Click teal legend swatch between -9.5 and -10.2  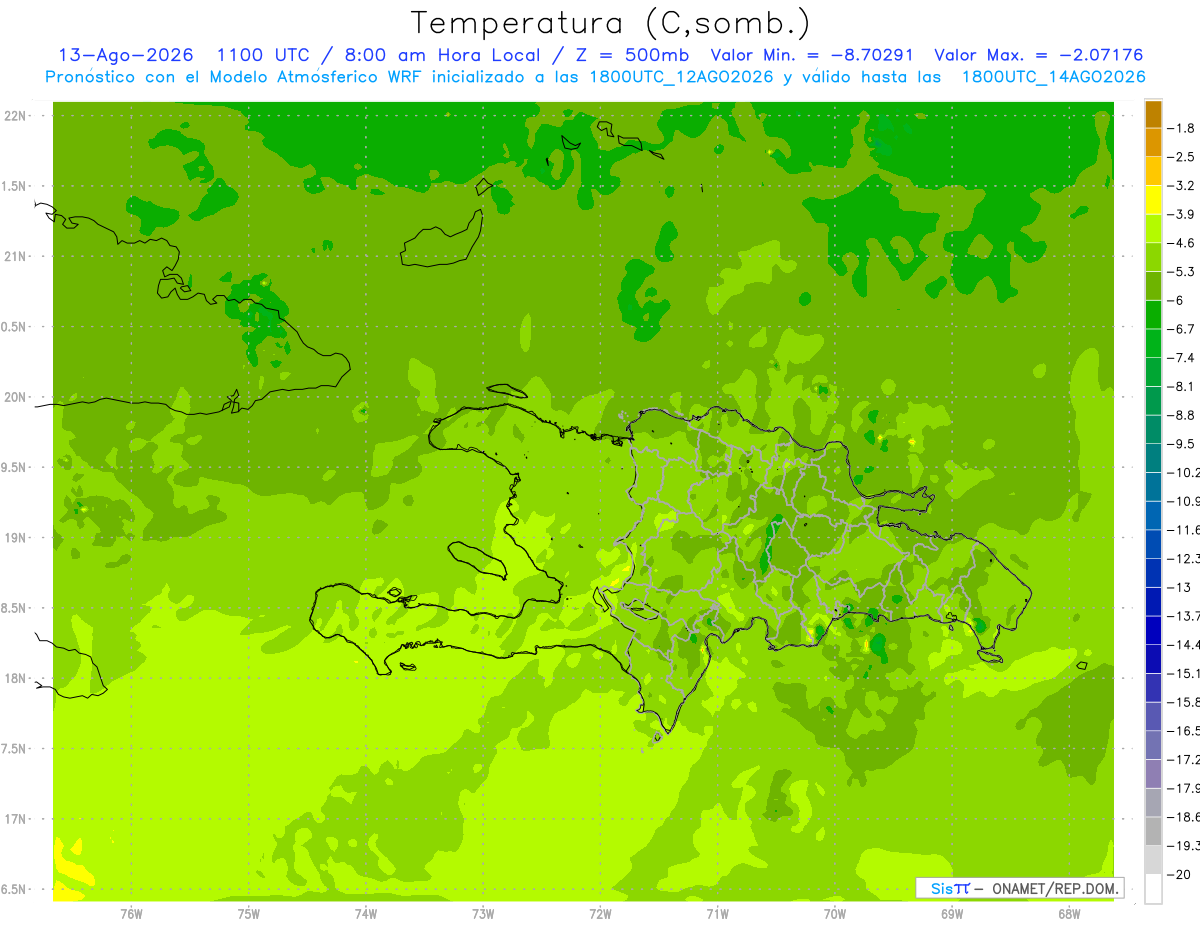point(1153,458)
